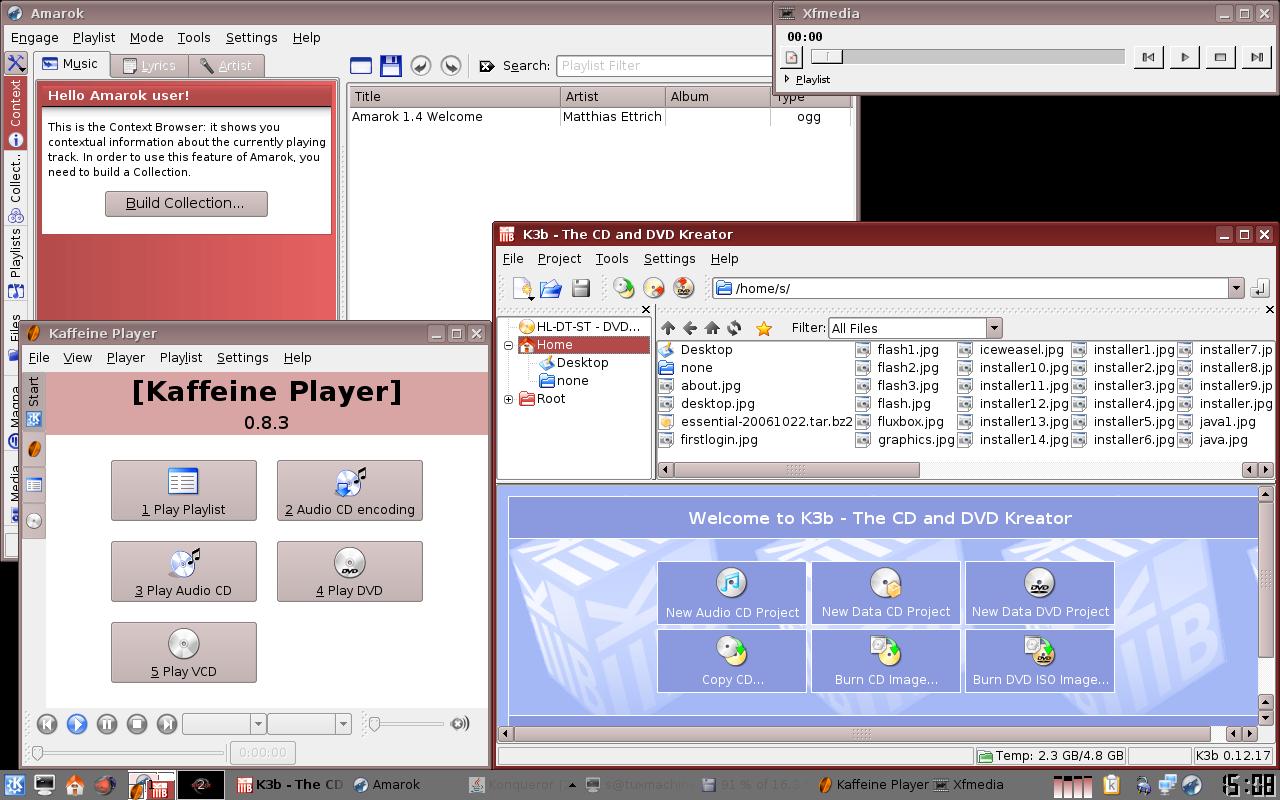
Task: Click Burn CD Image... in K3b
Action: click(x=886, y=661)
